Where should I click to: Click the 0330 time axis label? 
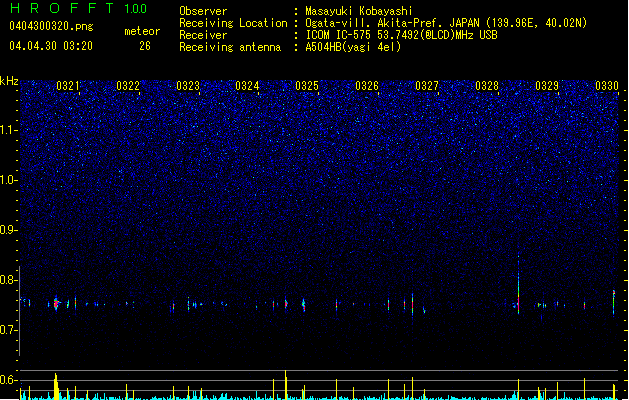(x=607, y=86)
